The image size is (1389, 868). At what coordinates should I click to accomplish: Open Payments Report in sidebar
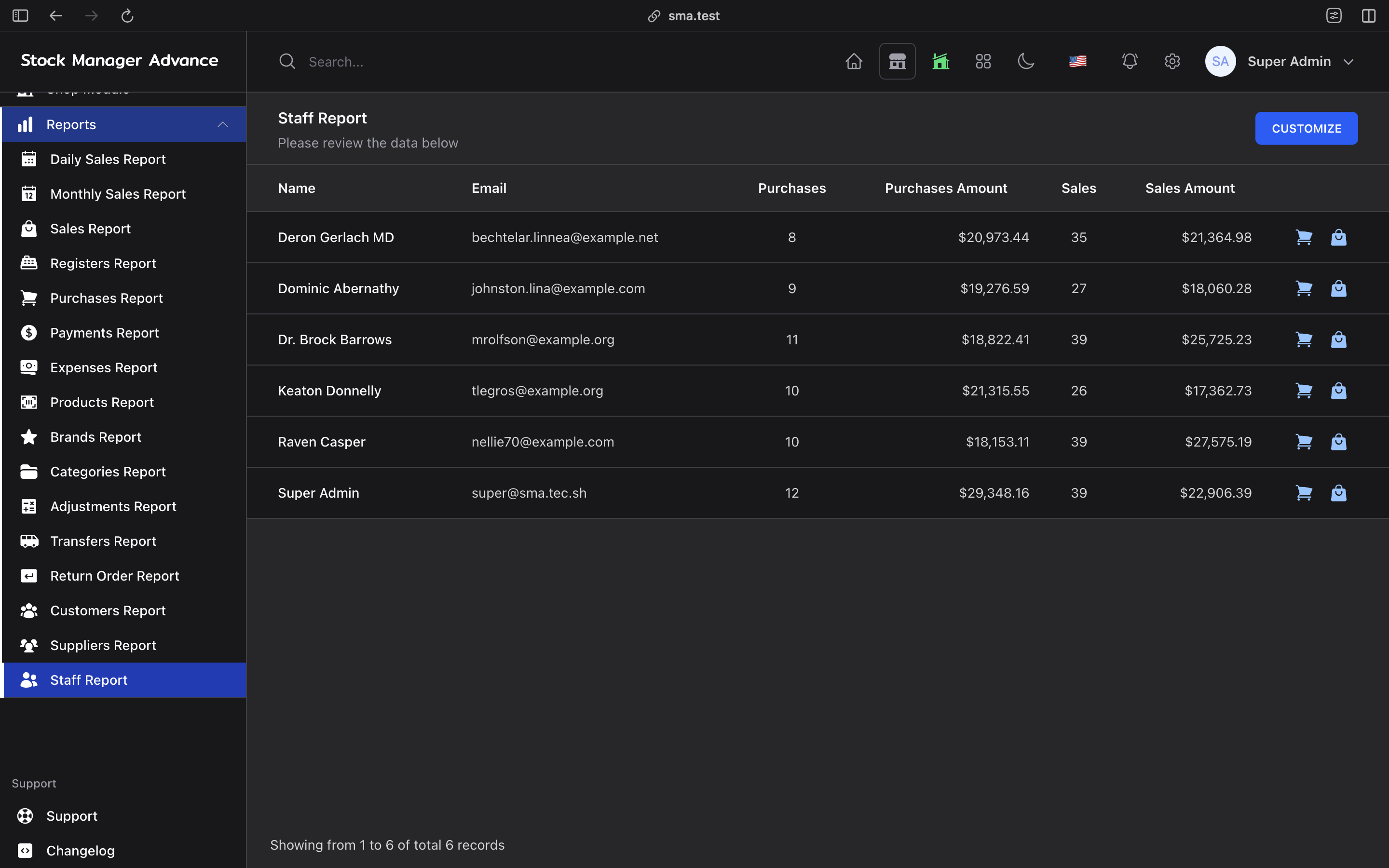coord(124,333)
